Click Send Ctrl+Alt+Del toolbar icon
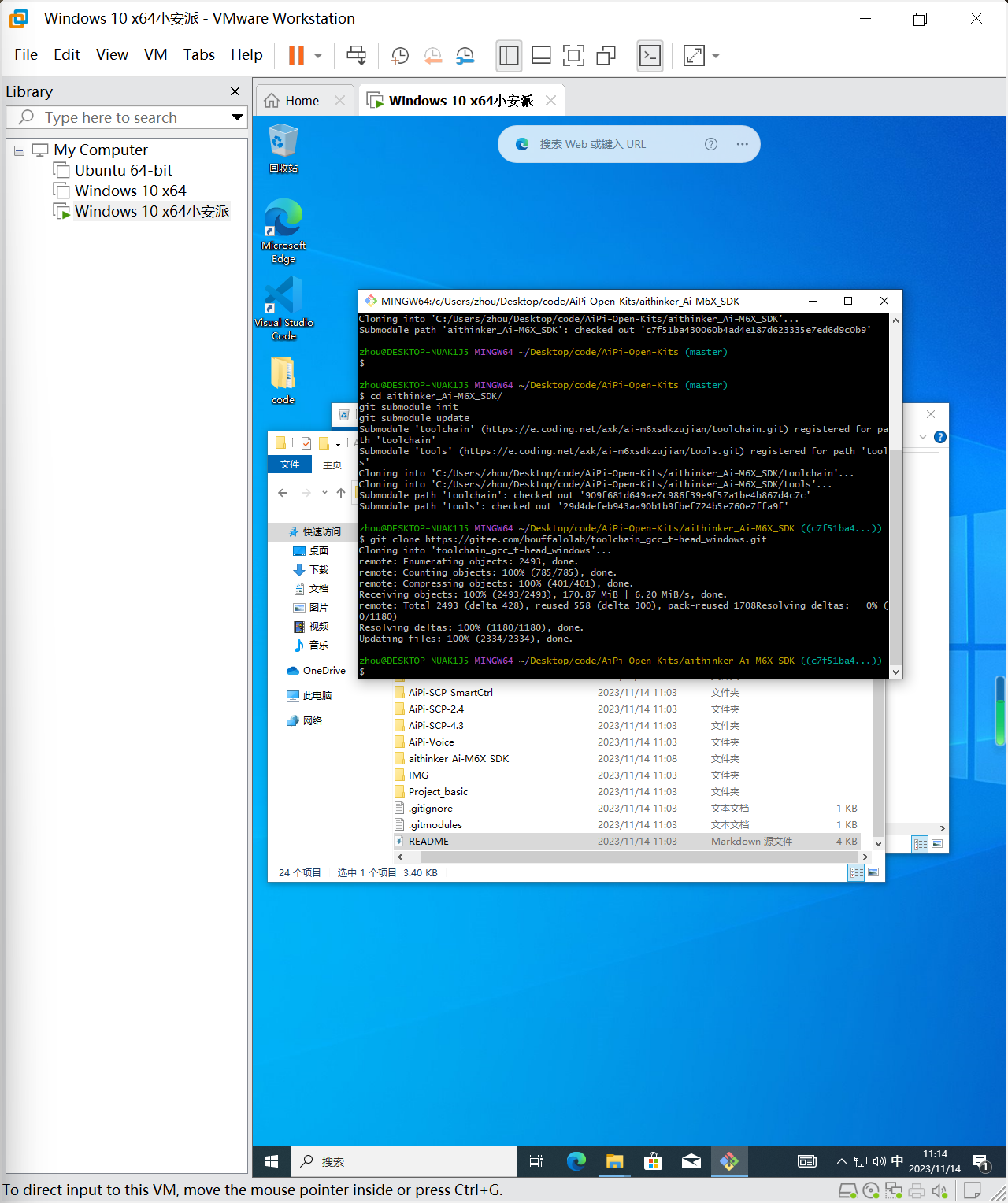 (357, 55)
